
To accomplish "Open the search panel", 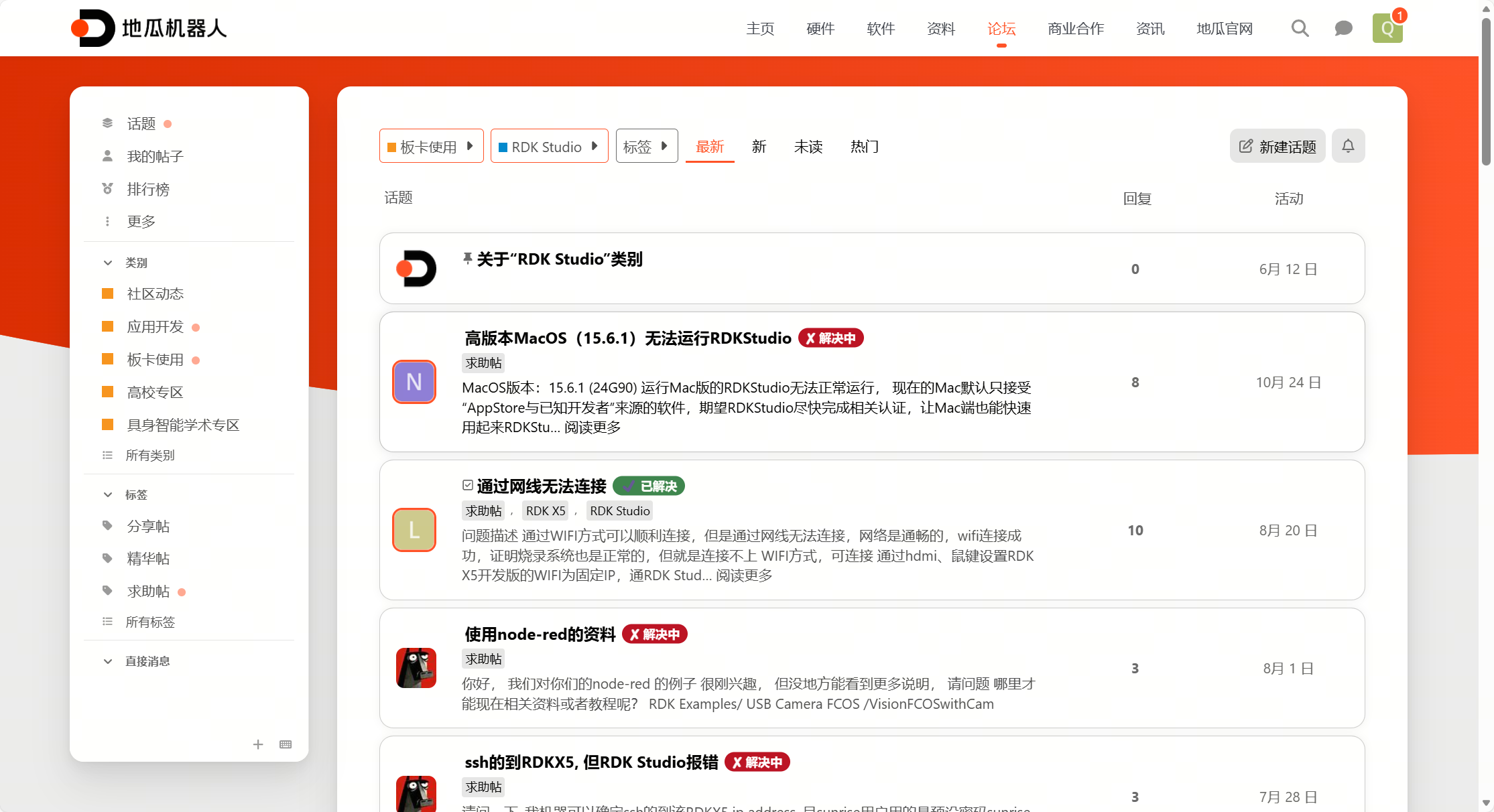I will [1300, 28].
